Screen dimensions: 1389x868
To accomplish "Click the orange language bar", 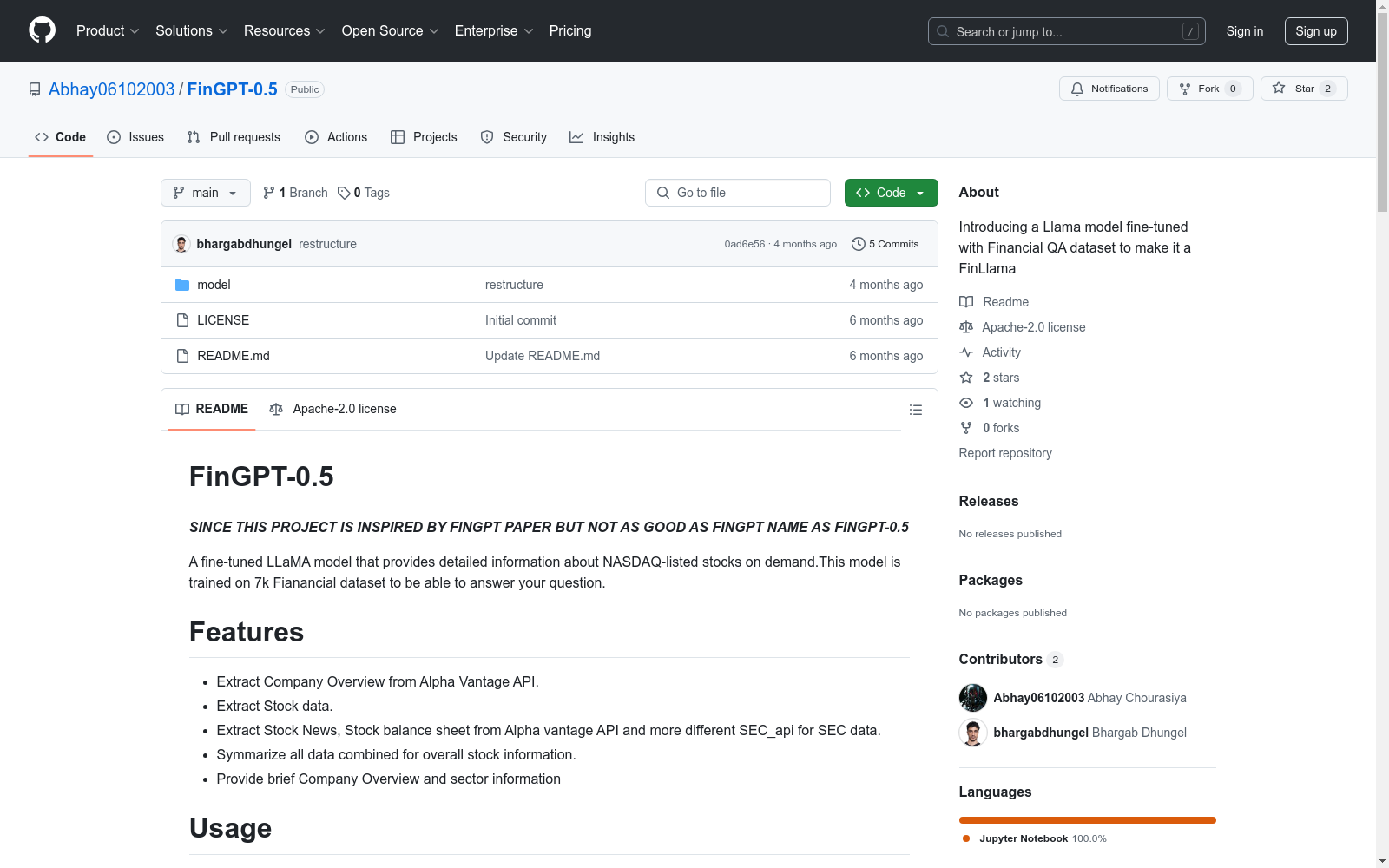I will click(x=1087, y=820).
